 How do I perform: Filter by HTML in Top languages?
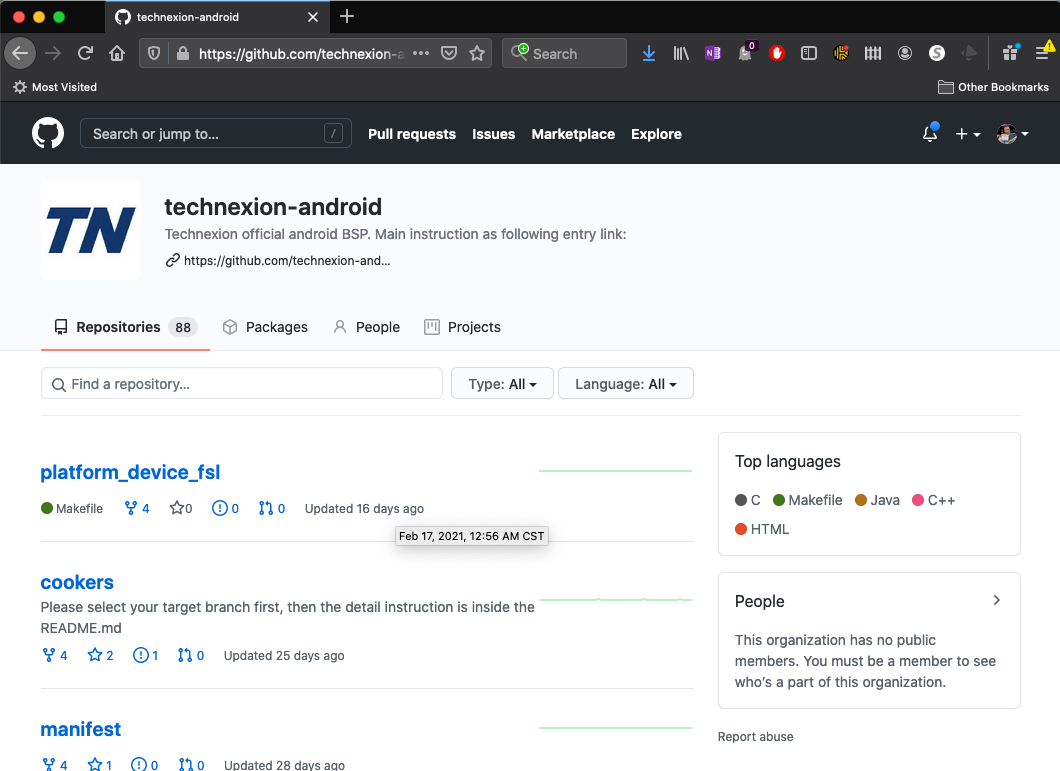pos(762,529)
